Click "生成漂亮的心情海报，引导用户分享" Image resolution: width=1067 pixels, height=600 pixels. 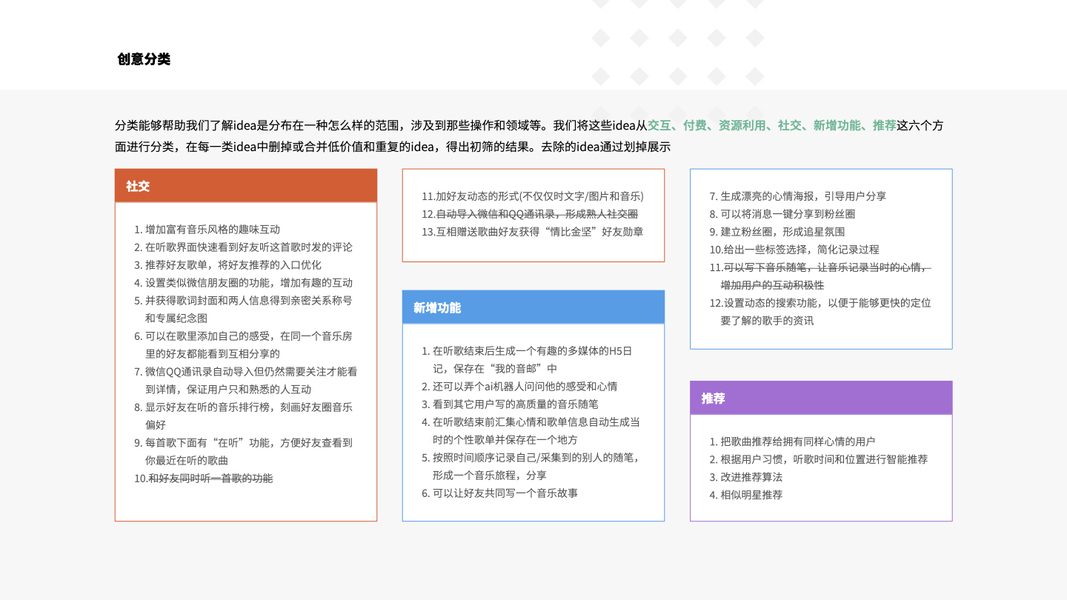point(798,196)
